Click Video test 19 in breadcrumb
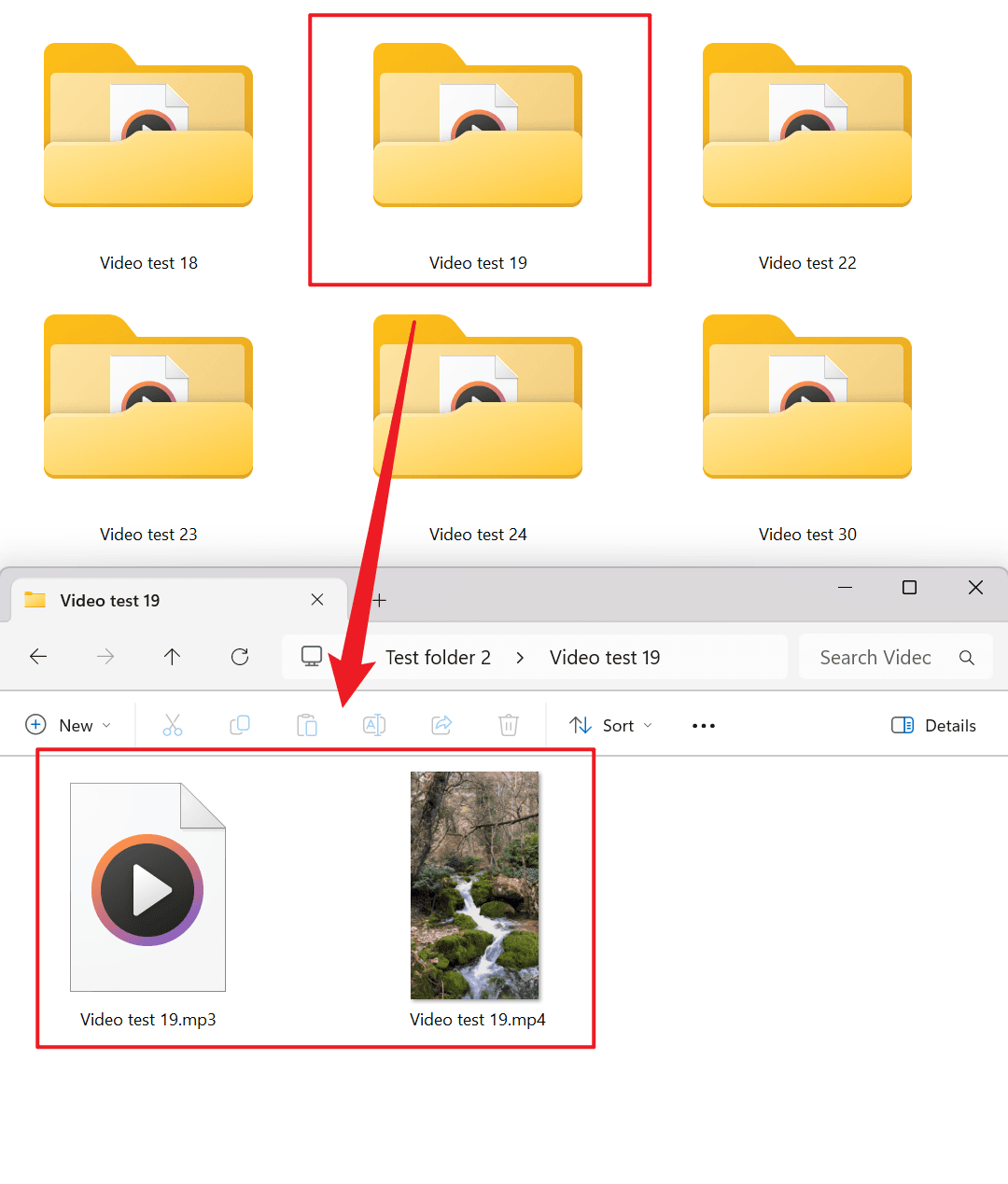 605,658
